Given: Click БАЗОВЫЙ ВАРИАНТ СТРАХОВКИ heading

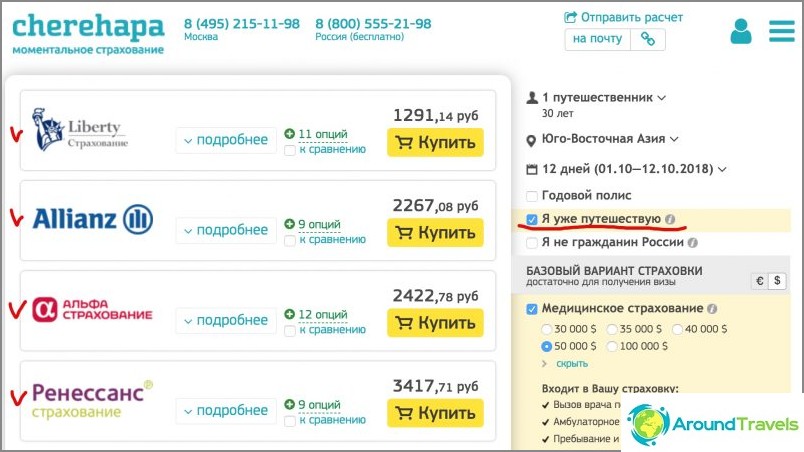Looking at the screenshot, I should (x=614, y=271).
